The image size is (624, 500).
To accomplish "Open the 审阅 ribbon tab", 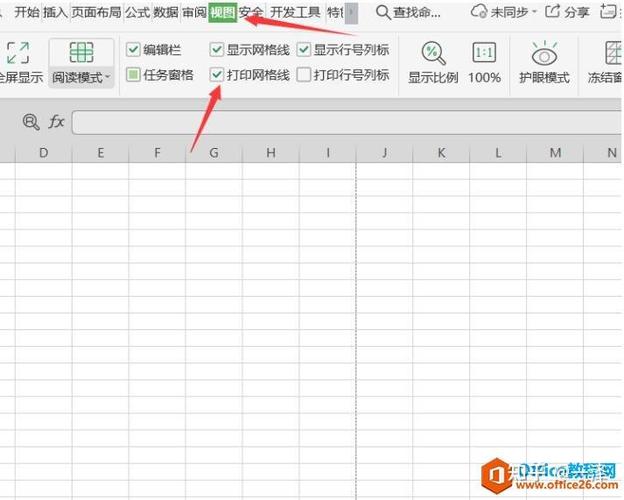I will pyautogui.click(x=194, y=12).
